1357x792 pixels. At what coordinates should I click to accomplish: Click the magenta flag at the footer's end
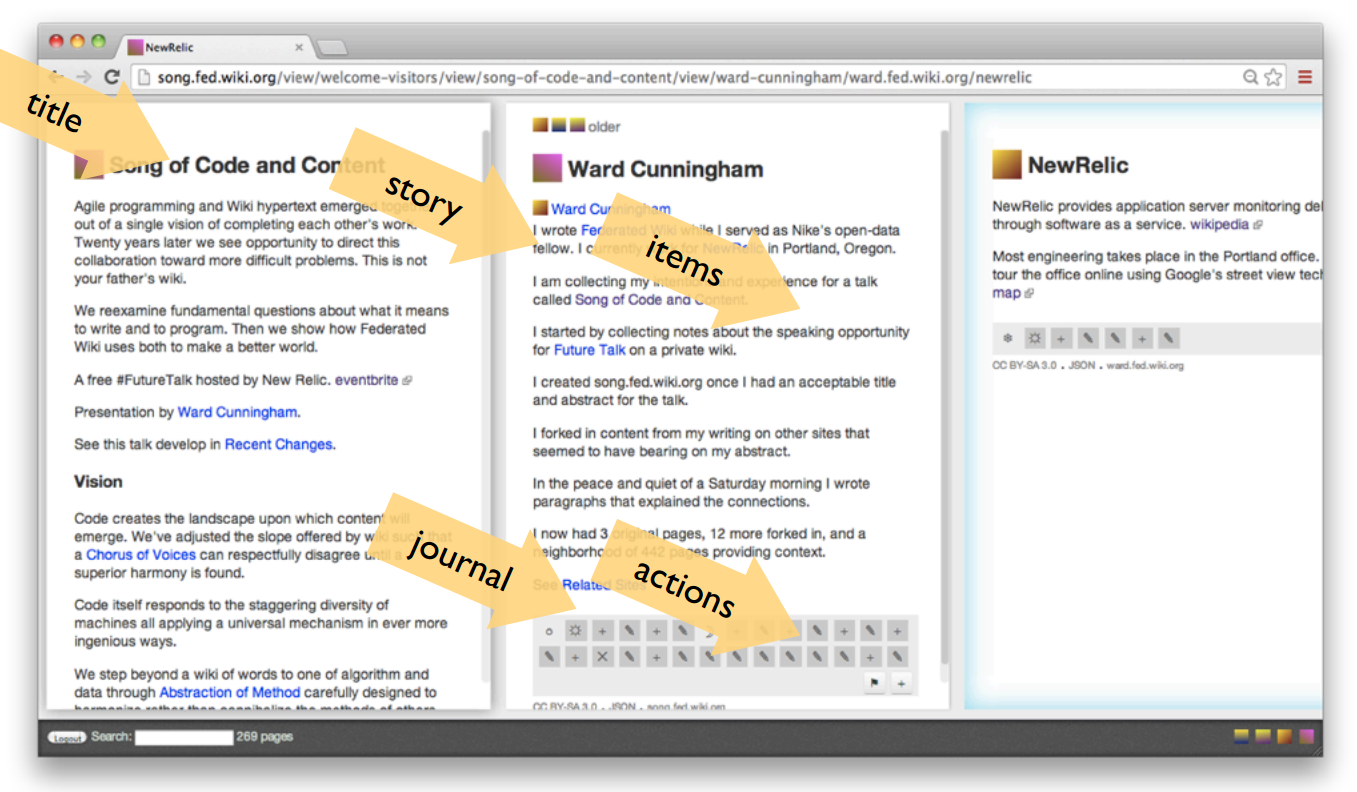[x=1306, y=737]
